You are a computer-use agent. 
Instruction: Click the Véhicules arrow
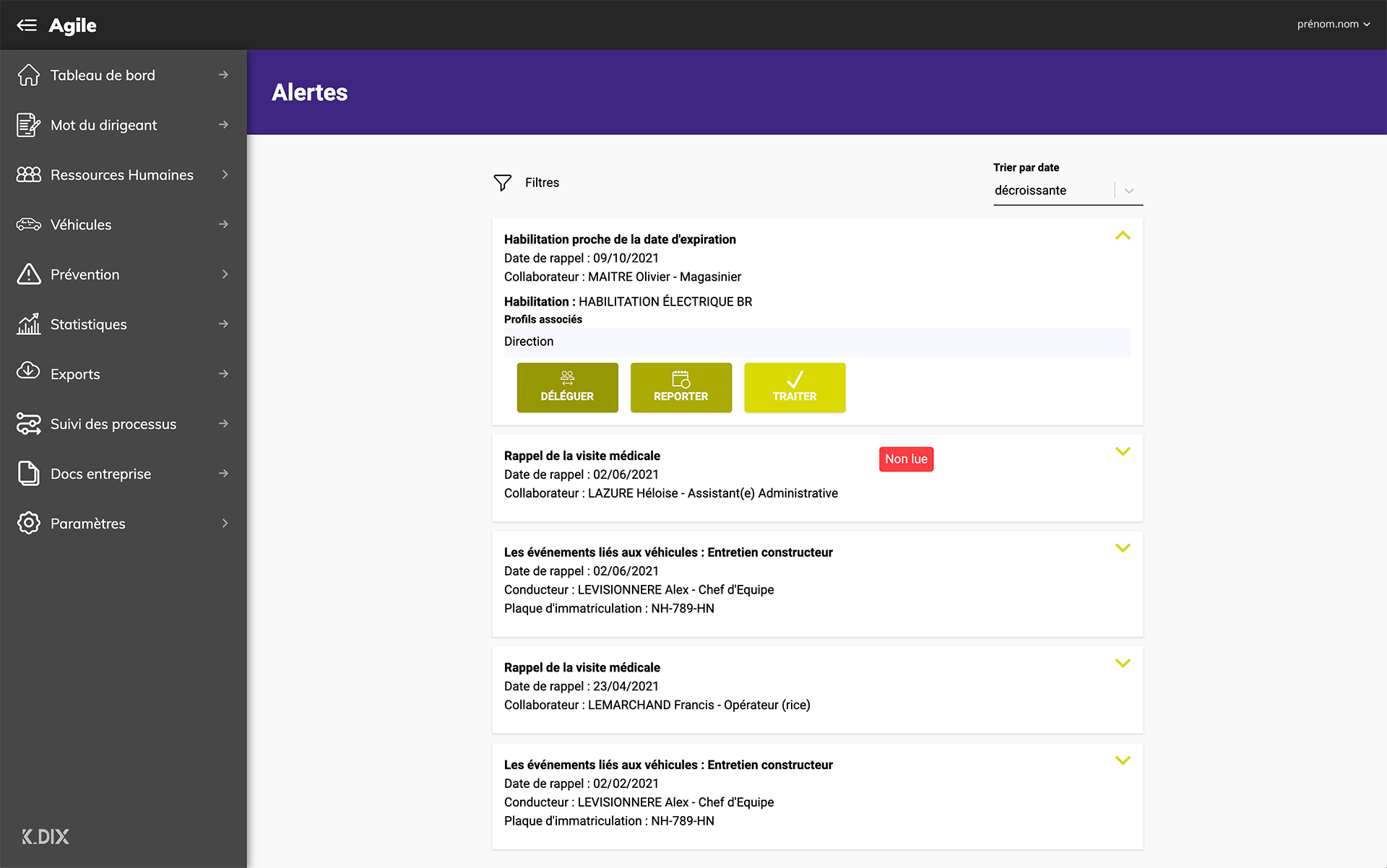pos(224,225)
